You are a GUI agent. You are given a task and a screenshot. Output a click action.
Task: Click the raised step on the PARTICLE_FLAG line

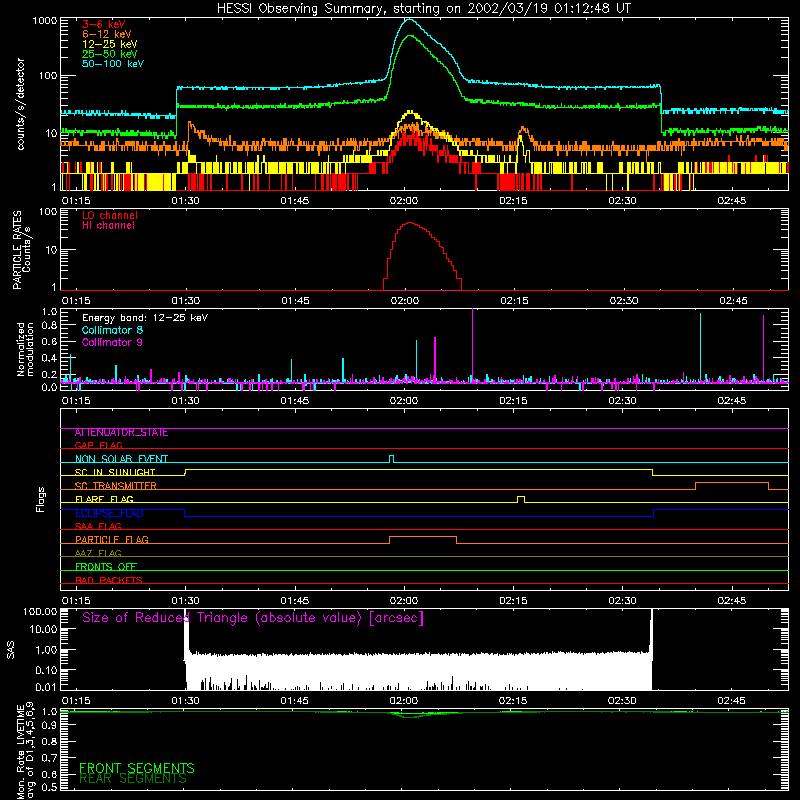pyautogui.click(x=422, y=538)
